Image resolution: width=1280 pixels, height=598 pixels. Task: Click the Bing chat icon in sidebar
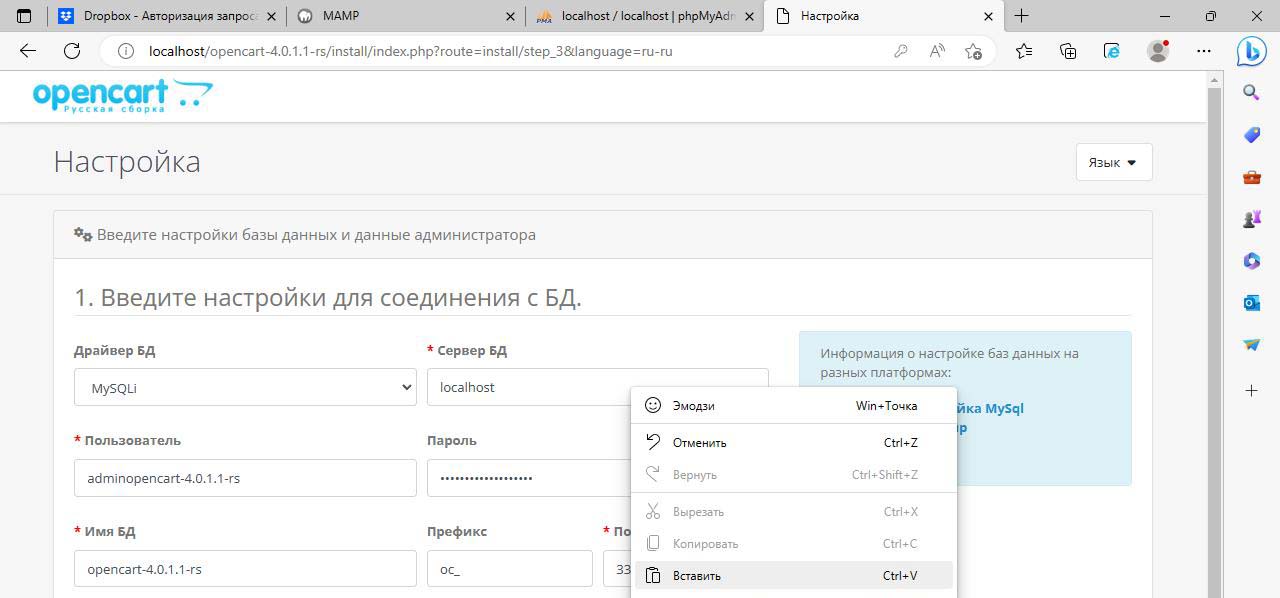pos(1251,51)
